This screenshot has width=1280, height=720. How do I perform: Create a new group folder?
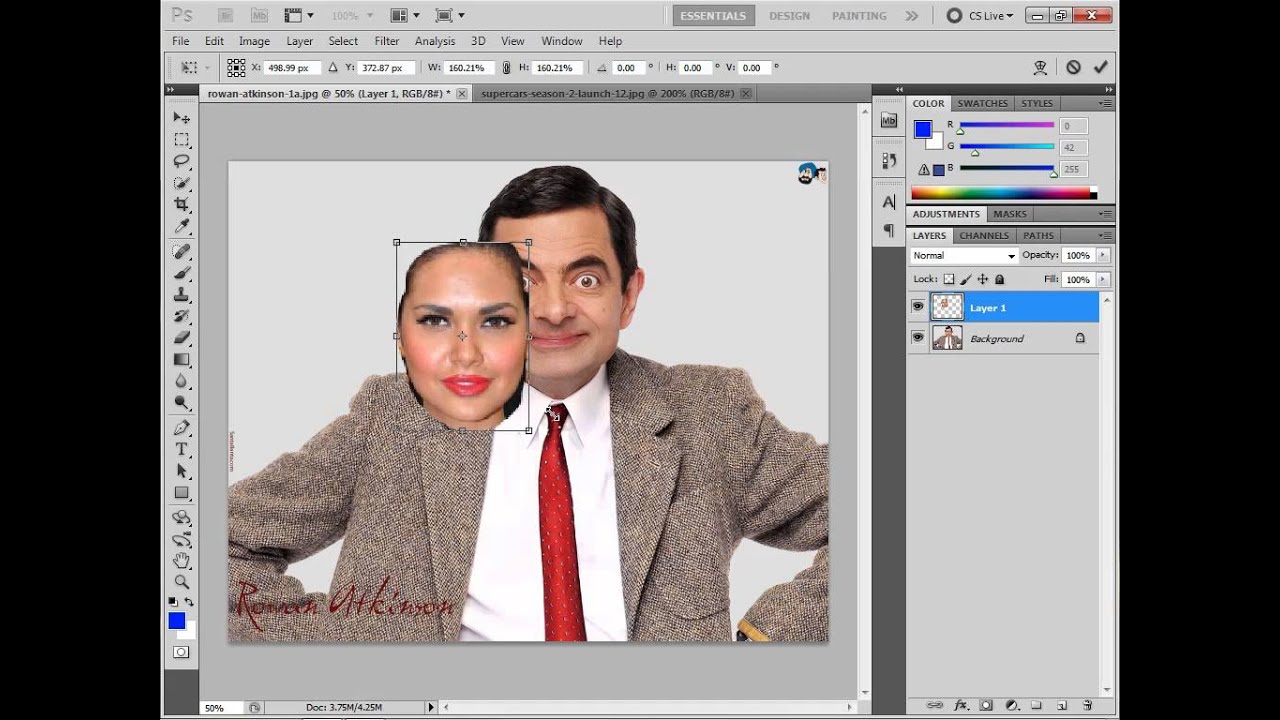click(x=1036, y=705)
